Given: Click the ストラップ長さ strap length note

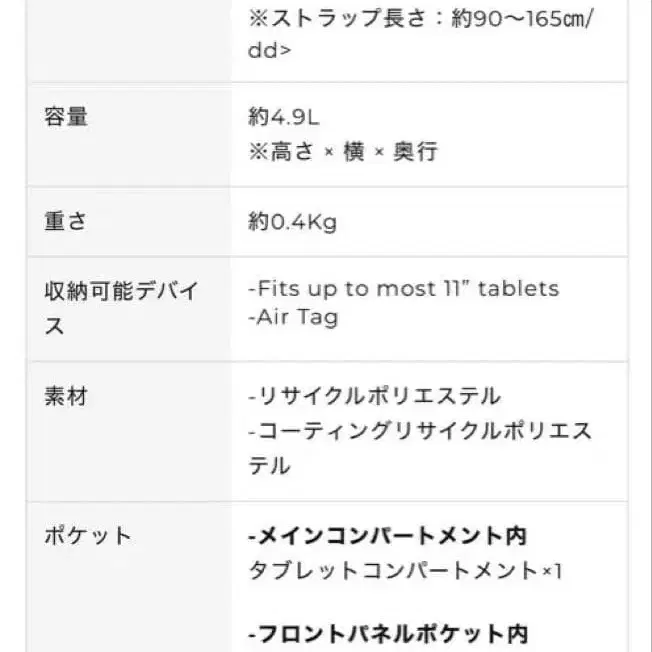Looking at the screenshot, I should pos(420,20).
